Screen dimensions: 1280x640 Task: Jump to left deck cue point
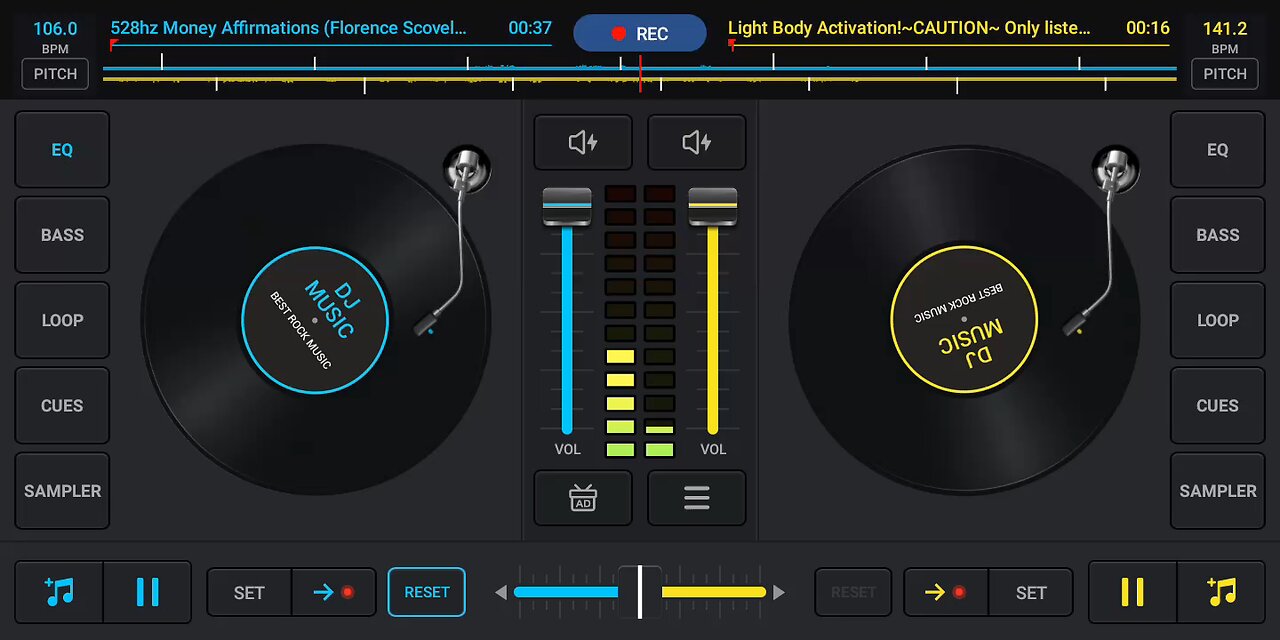point(334,592)
